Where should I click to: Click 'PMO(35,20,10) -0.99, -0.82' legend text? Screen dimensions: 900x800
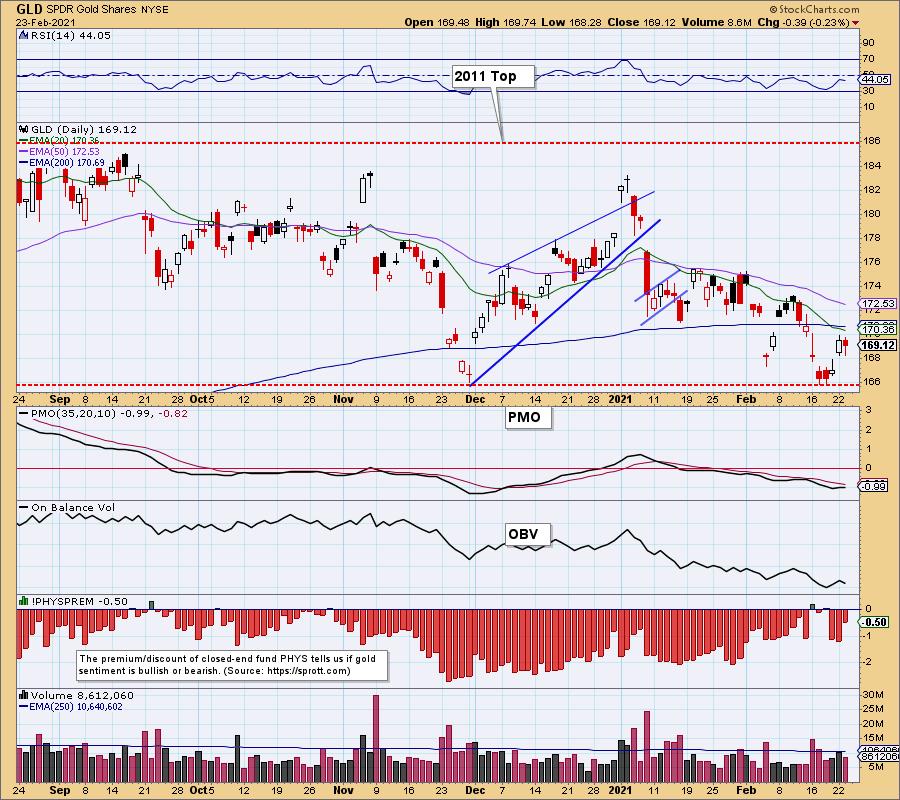109,413
